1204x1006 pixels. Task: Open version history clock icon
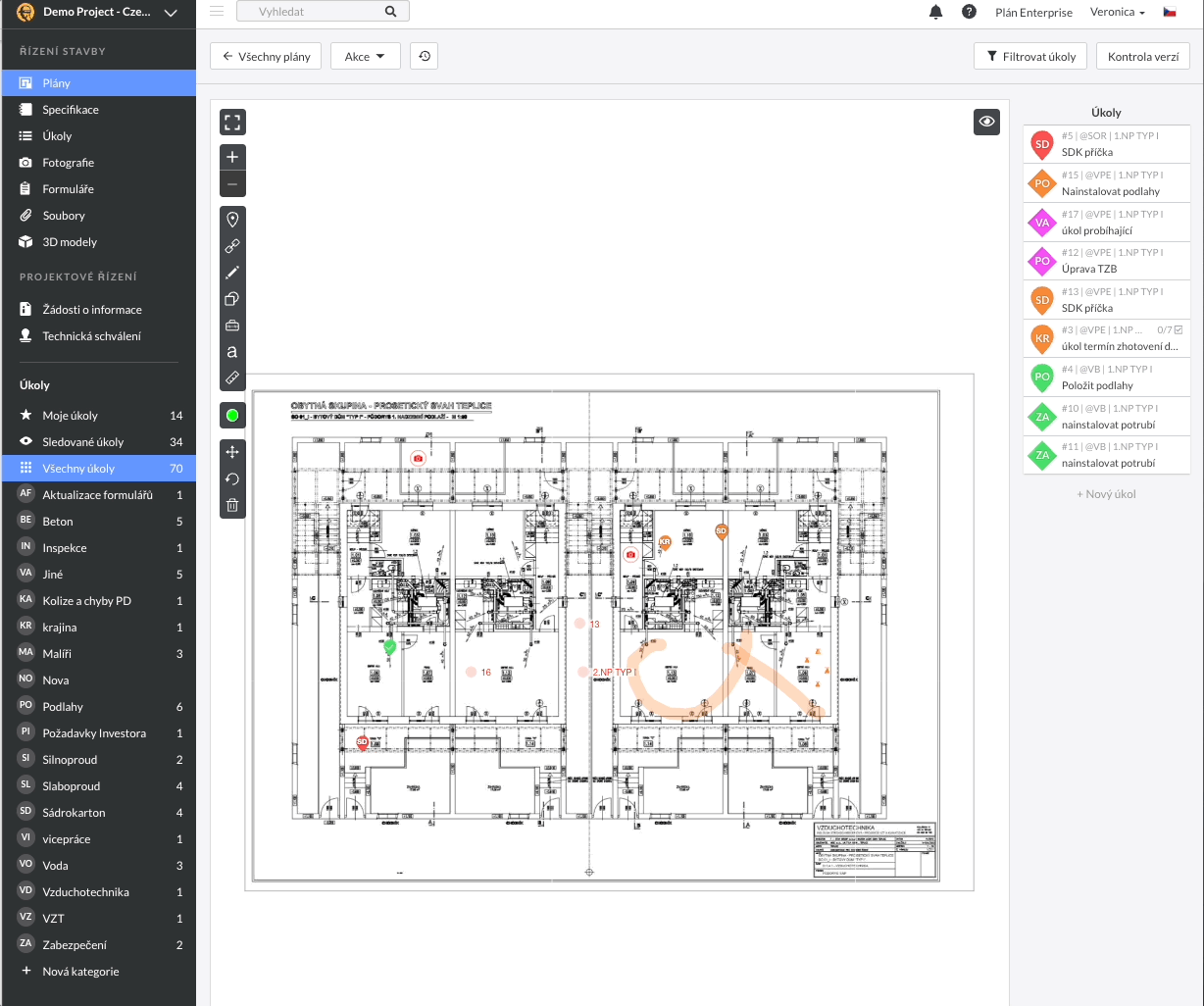point(424,56)
